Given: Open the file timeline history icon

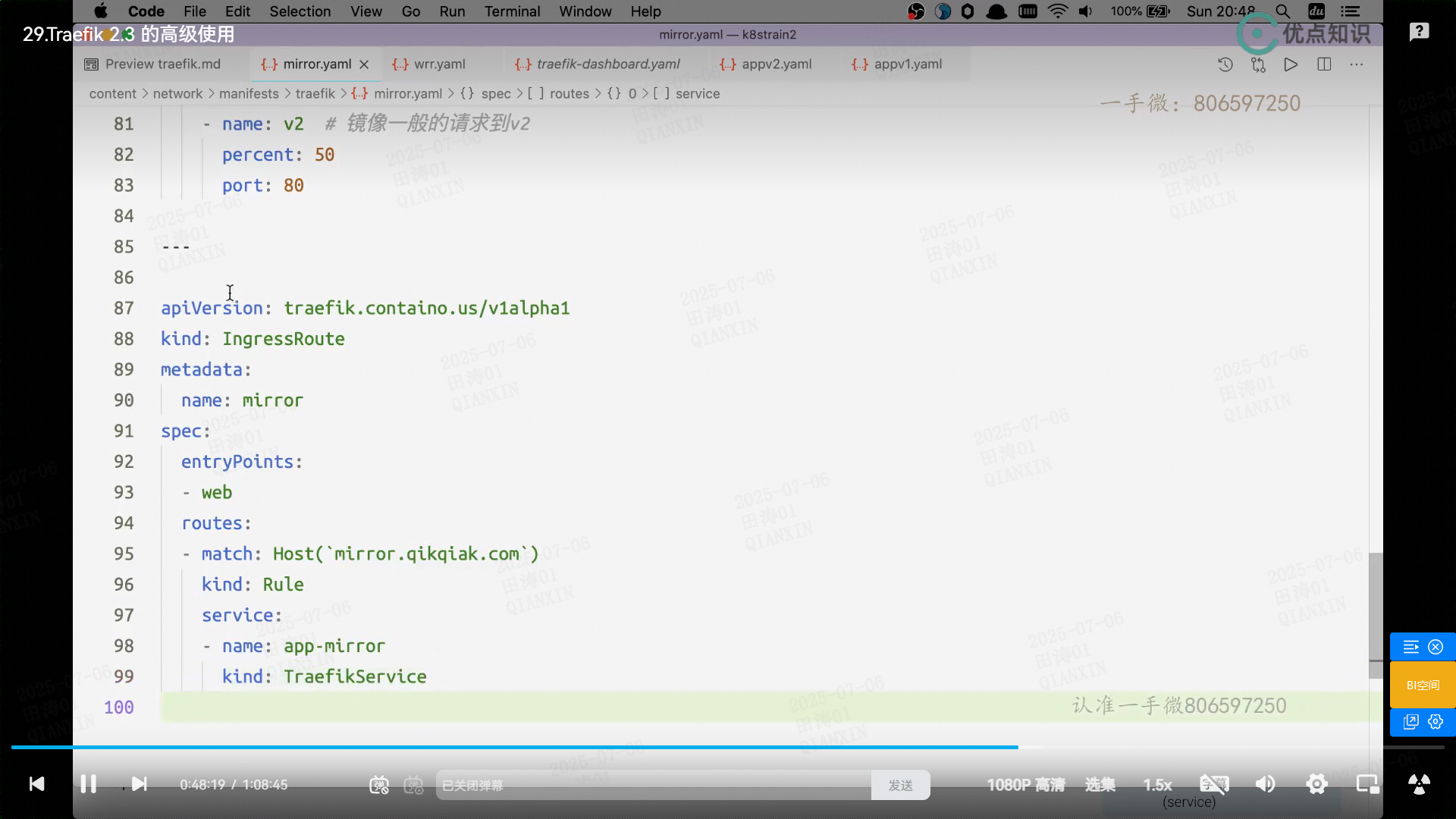Looking at the screenshot, I should tap(1225, 64).
